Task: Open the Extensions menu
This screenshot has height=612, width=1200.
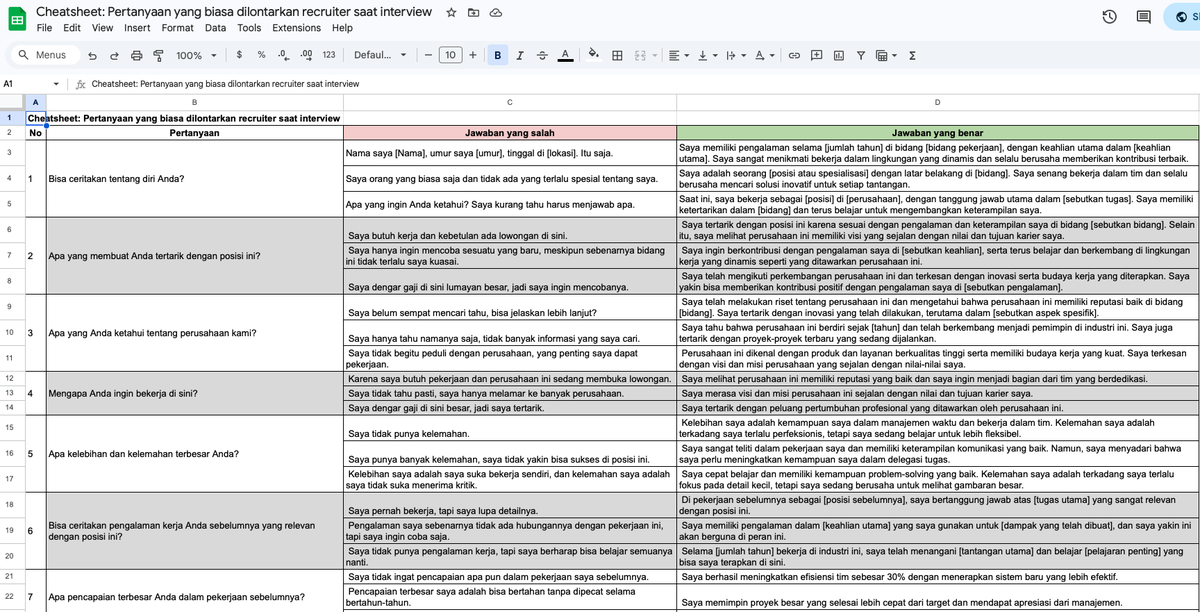Action: (x=297, y=28)
